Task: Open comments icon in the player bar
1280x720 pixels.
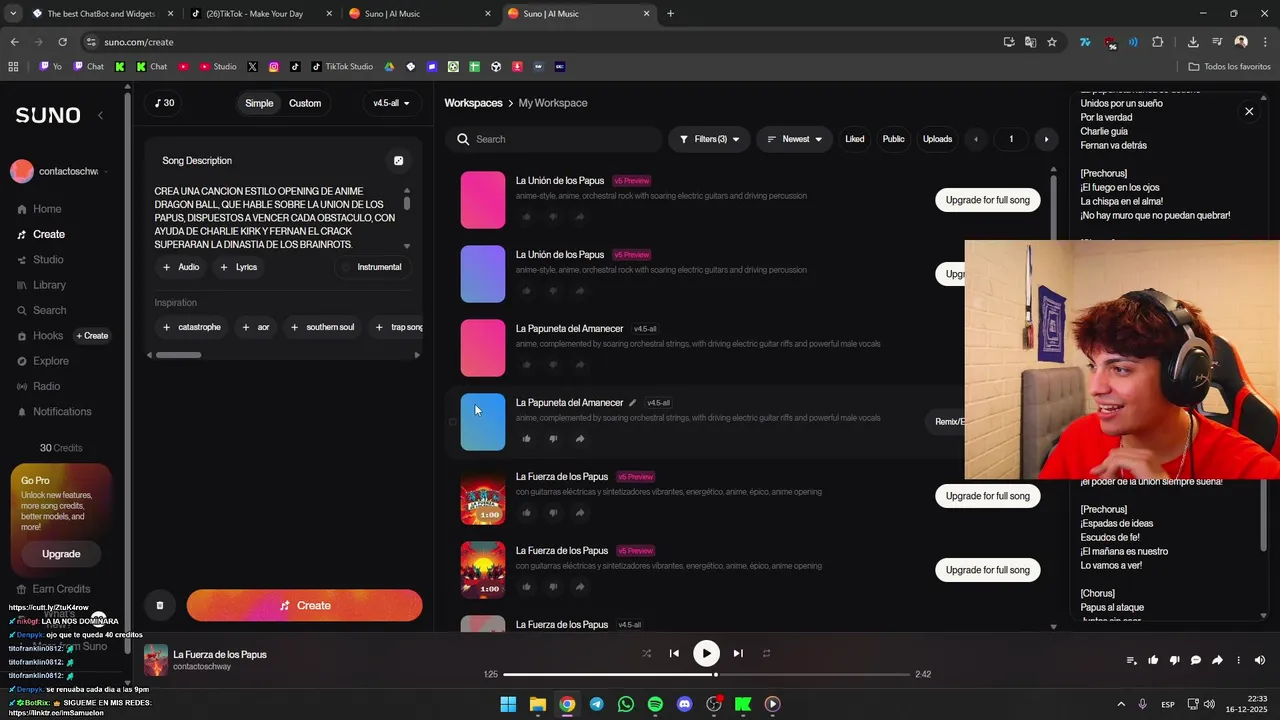Action: (1195, 660)
